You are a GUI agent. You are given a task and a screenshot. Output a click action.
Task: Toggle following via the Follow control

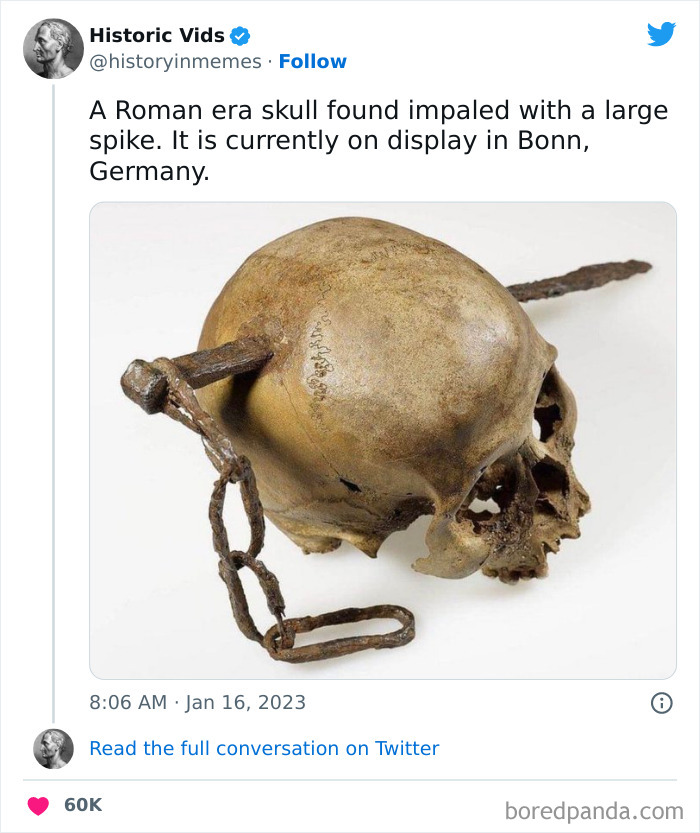click(x=314, y=62)
